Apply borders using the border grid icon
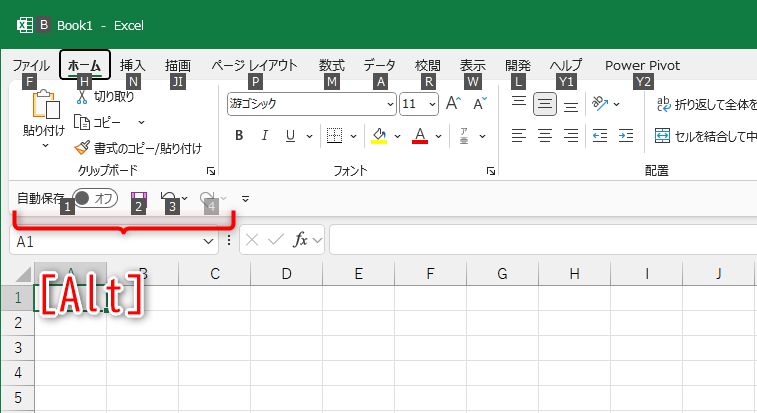Viewport: 757px width, 413px height. tap(334, 136)
